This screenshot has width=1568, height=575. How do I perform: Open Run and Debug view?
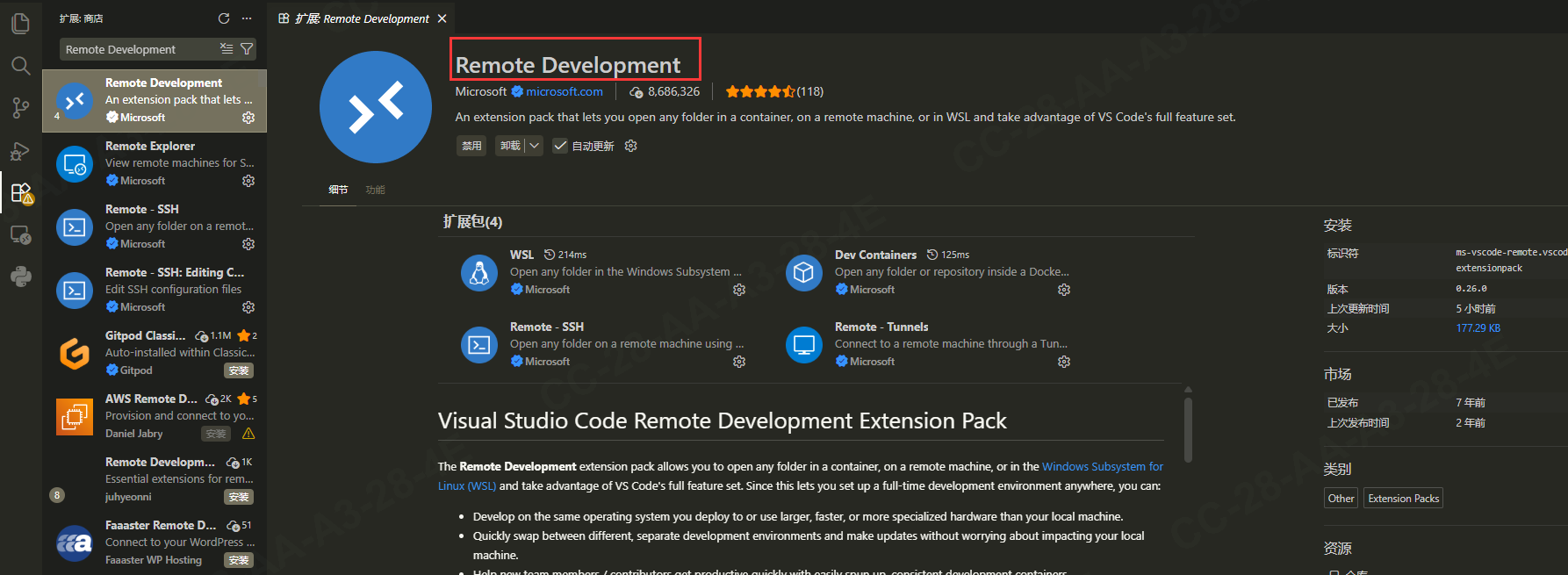(x=20, y=151)
